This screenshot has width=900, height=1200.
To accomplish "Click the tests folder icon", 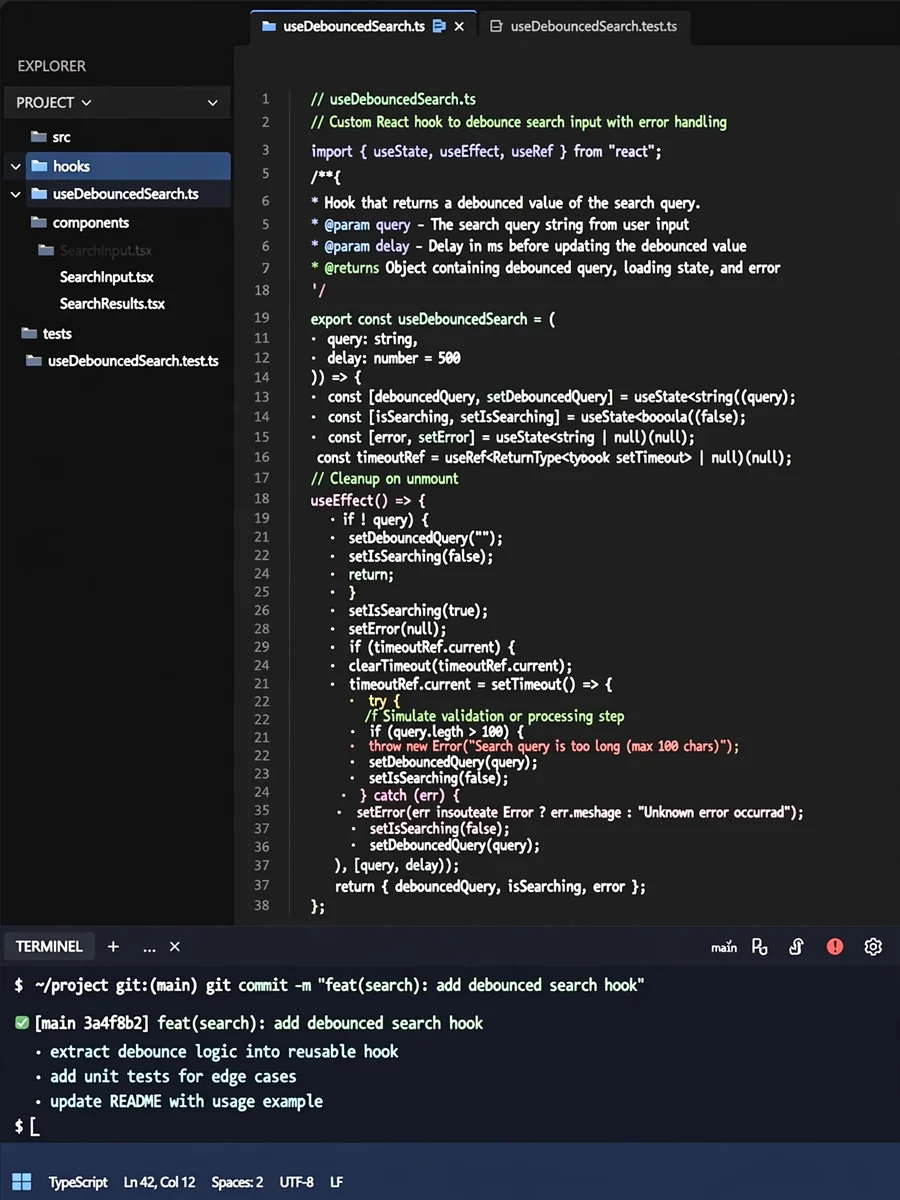I will click(x=29, y=333).
